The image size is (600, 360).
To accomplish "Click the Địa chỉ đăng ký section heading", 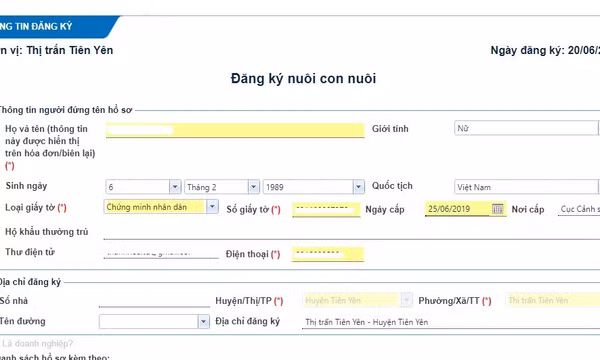I will coord(30,282).
